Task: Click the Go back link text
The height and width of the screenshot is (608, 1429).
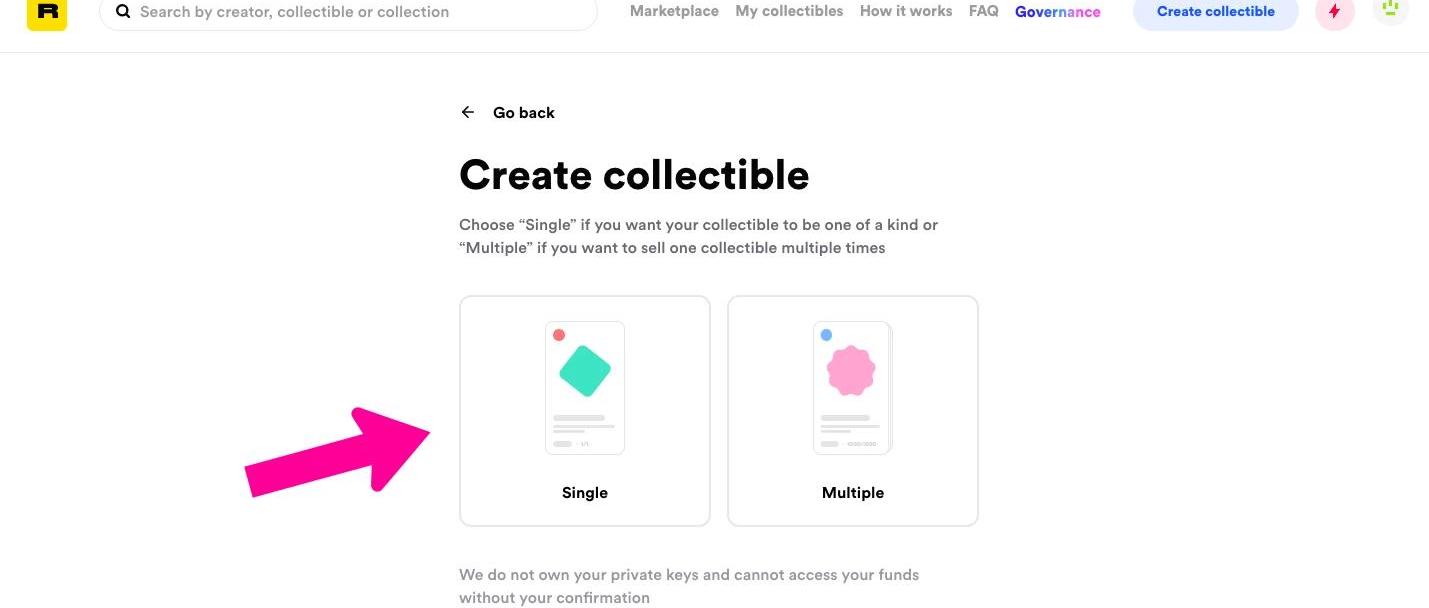Action: (524, 113)
